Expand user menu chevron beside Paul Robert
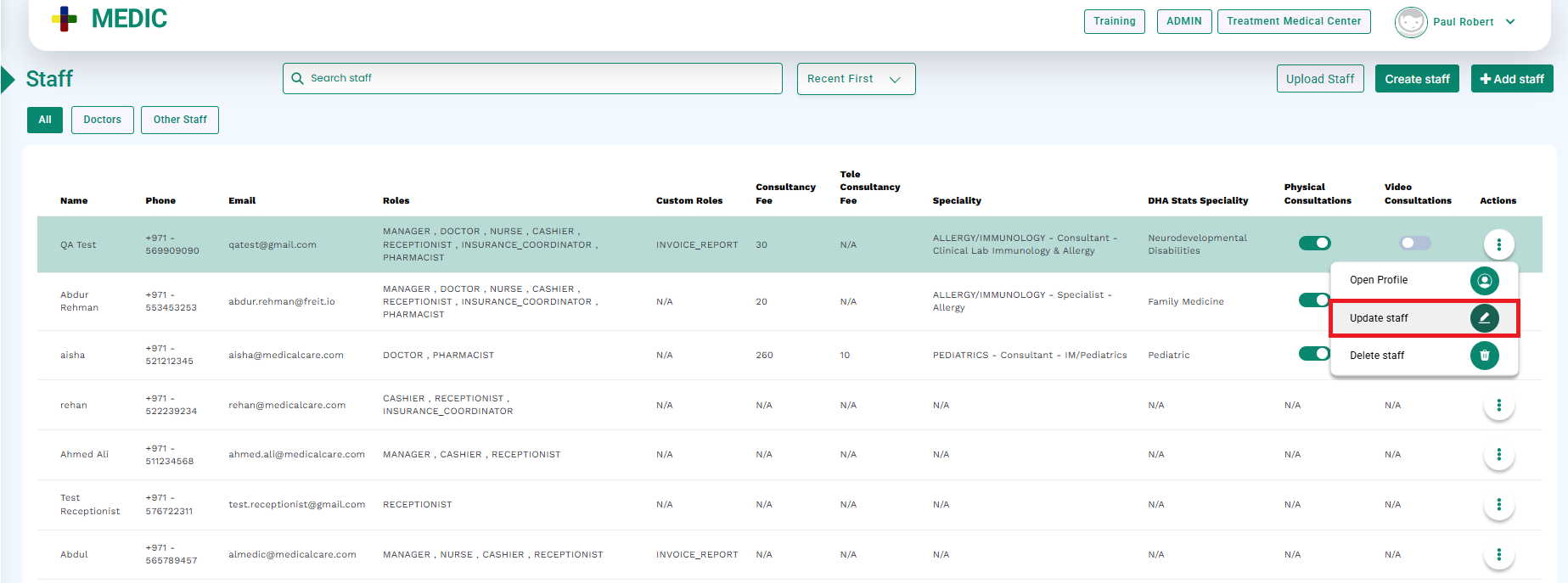 click(x=1510, y=22)
